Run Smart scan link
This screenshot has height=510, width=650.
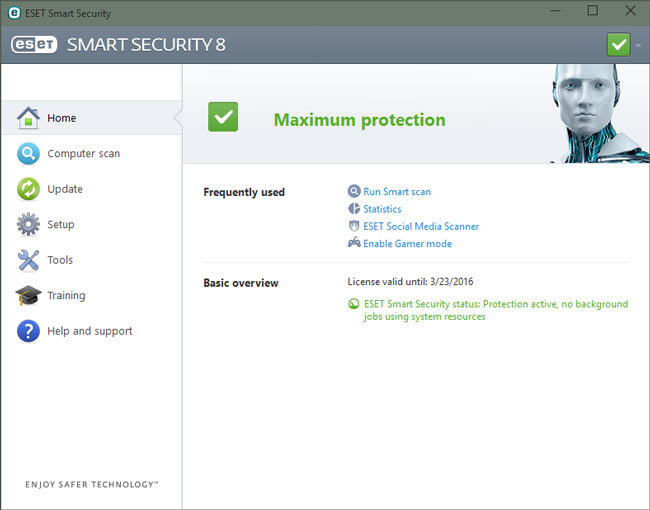pyautogui.click(x=397, y=192)
